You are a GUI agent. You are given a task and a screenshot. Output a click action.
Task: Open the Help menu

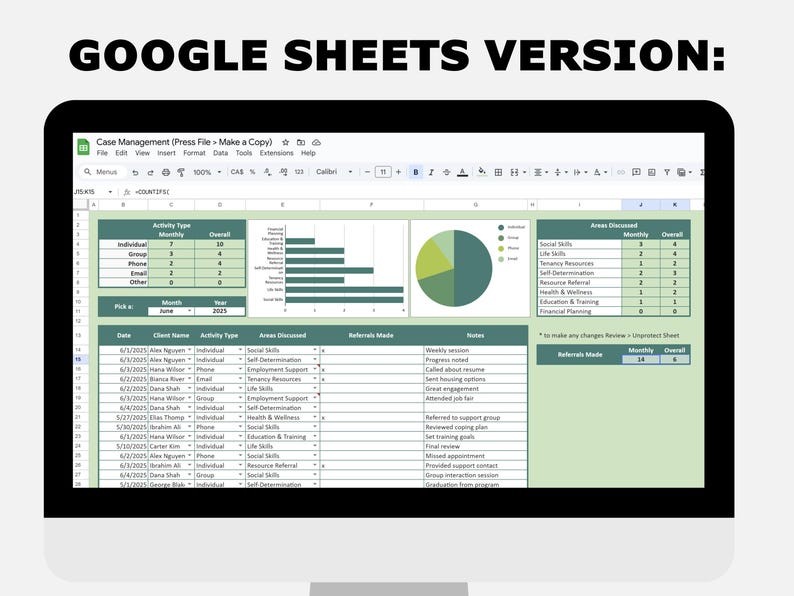[x=308, y=153]
